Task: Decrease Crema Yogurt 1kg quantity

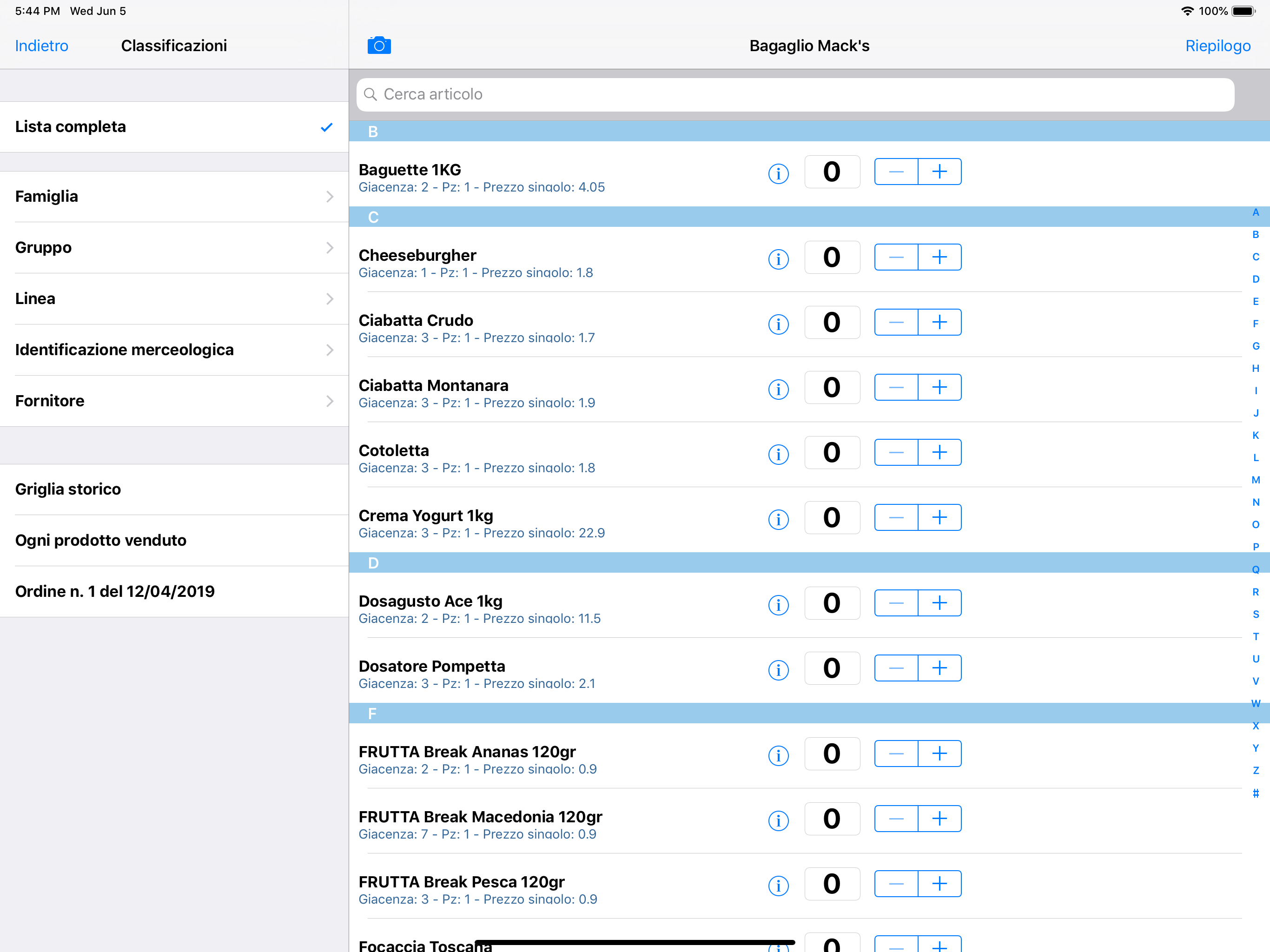Action: (x=896, y=517)
